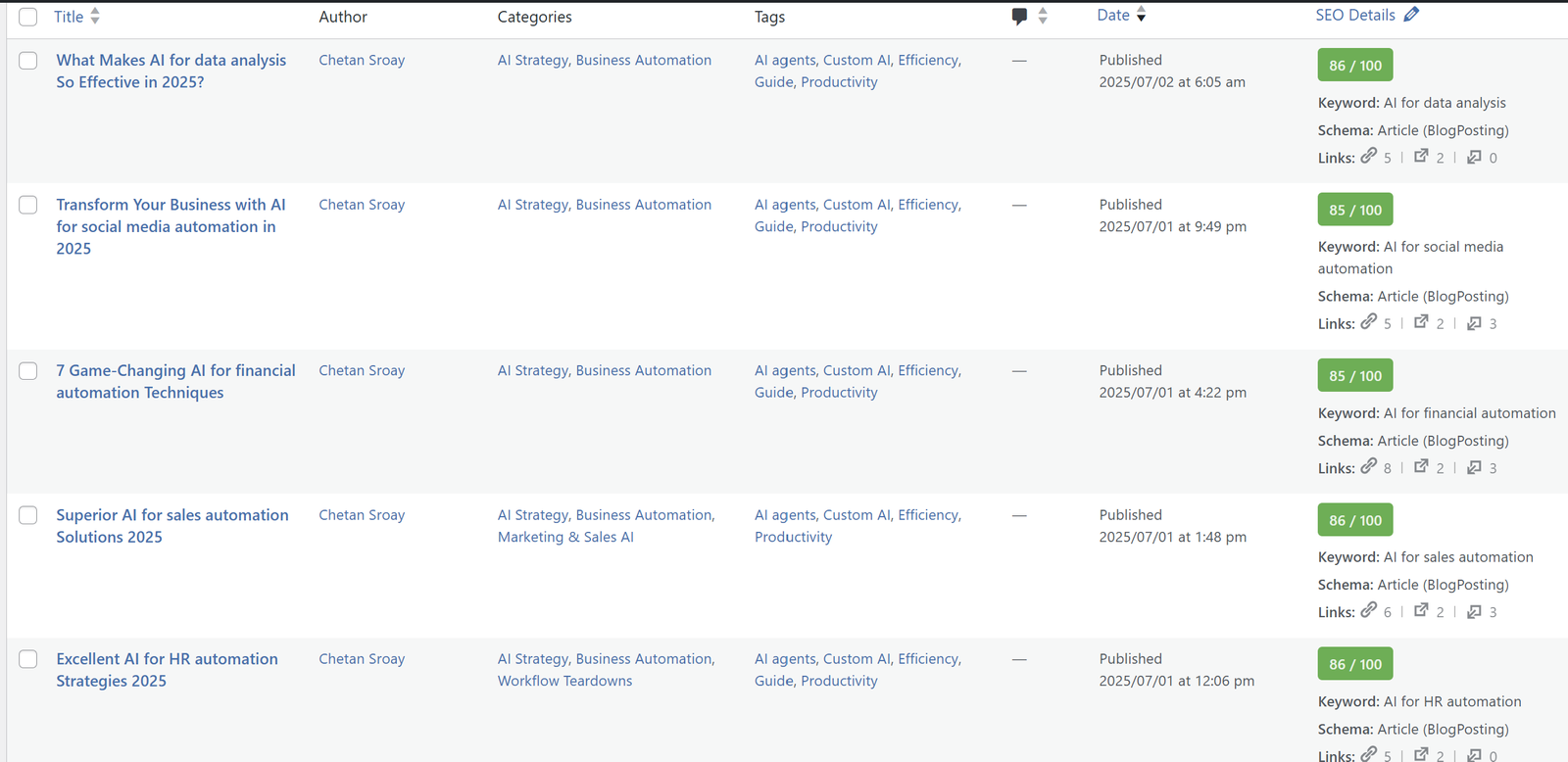This screenshot has height=762, width=1568.
Task: Click AI Strategy category in social media row
Action: click(532, 205)
